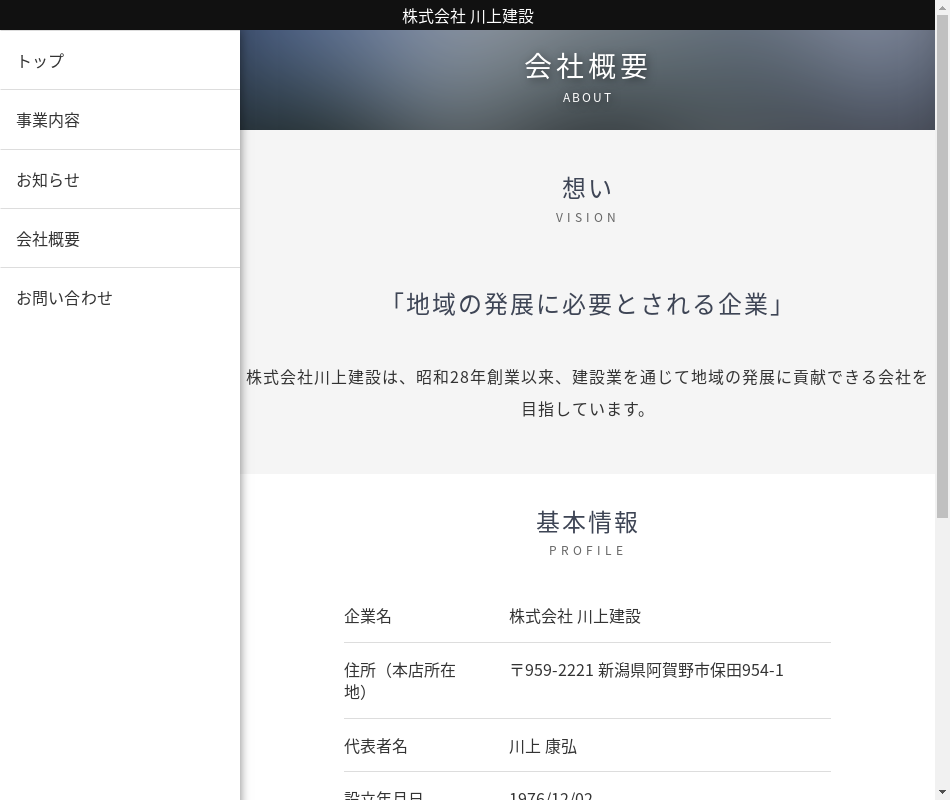Screen dimensions: 950x800
Task: Click the PROFILE subheading
Action: click(x=587, y=550)
